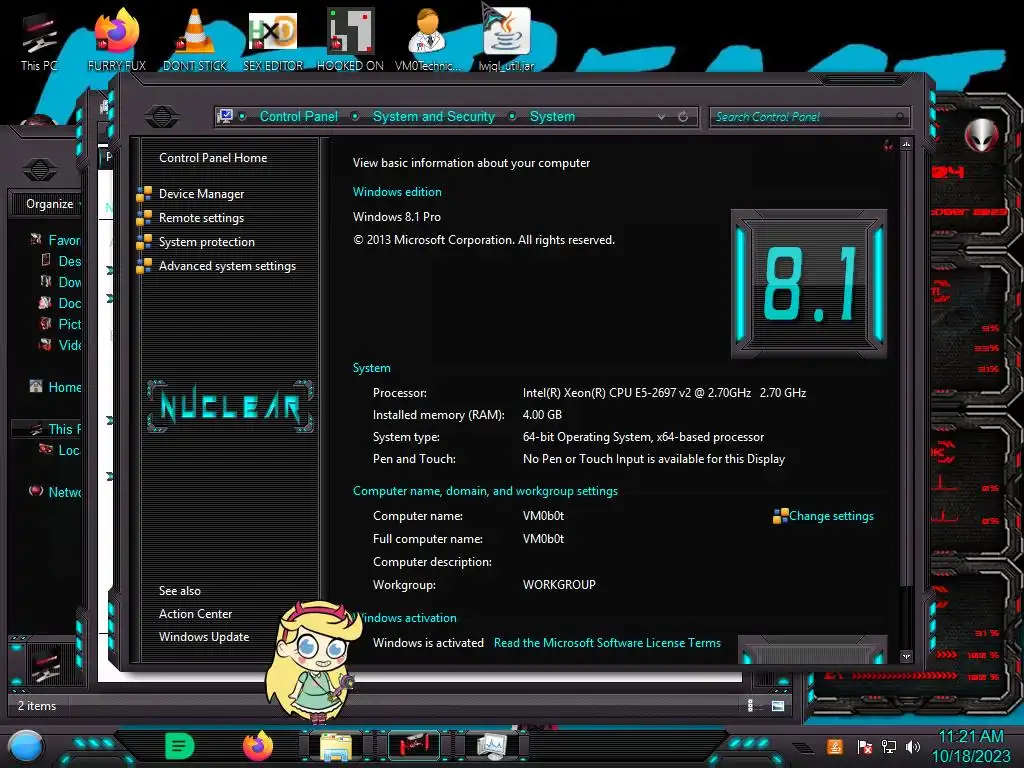This screenshot has width=1024, height=768.
Task: Open the lwjgl_util.jar desktop file
Action: coord(506,40)
